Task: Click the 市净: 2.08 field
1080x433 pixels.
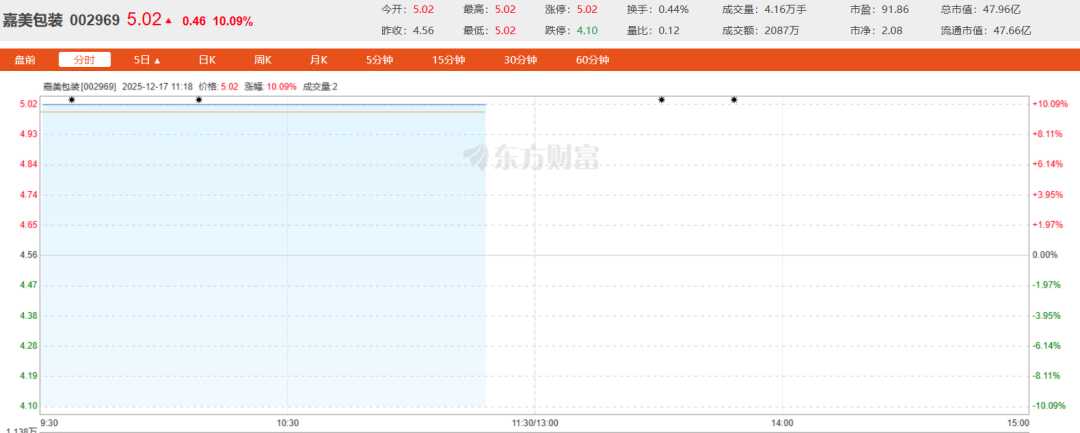Action: coord(877,30)
